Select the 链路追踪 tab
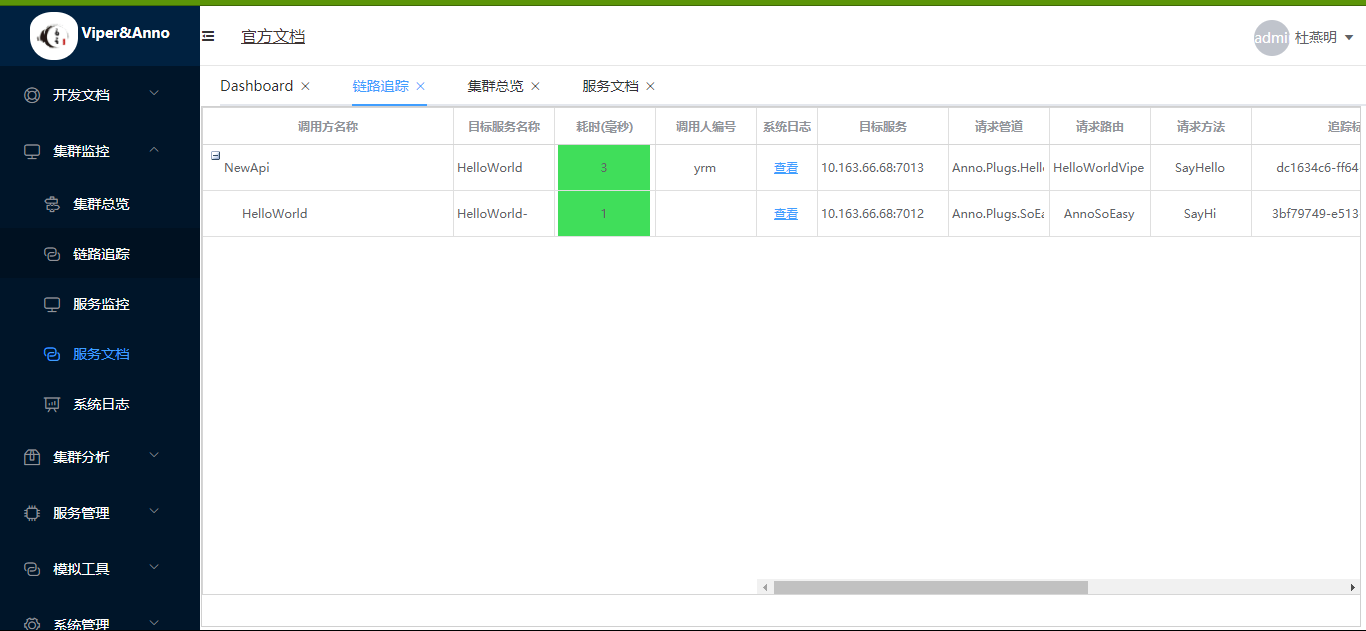Screen dimensions: 1366x631 pyautogui.click(x=381, y=86)
